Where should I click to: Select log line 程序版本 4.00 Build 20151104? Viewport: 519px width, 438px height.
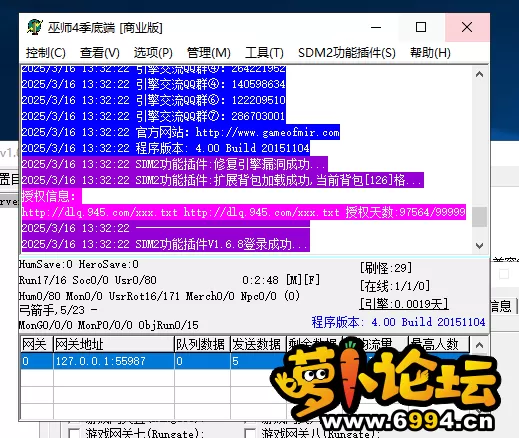pos(166,148)
